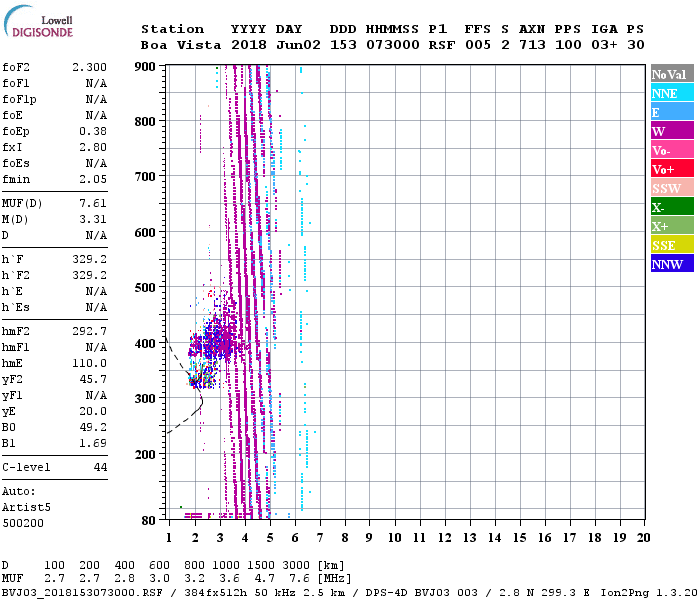Click the 500200 code below Artist5
This screenshot has width=700, height=600.
[23, 523]
